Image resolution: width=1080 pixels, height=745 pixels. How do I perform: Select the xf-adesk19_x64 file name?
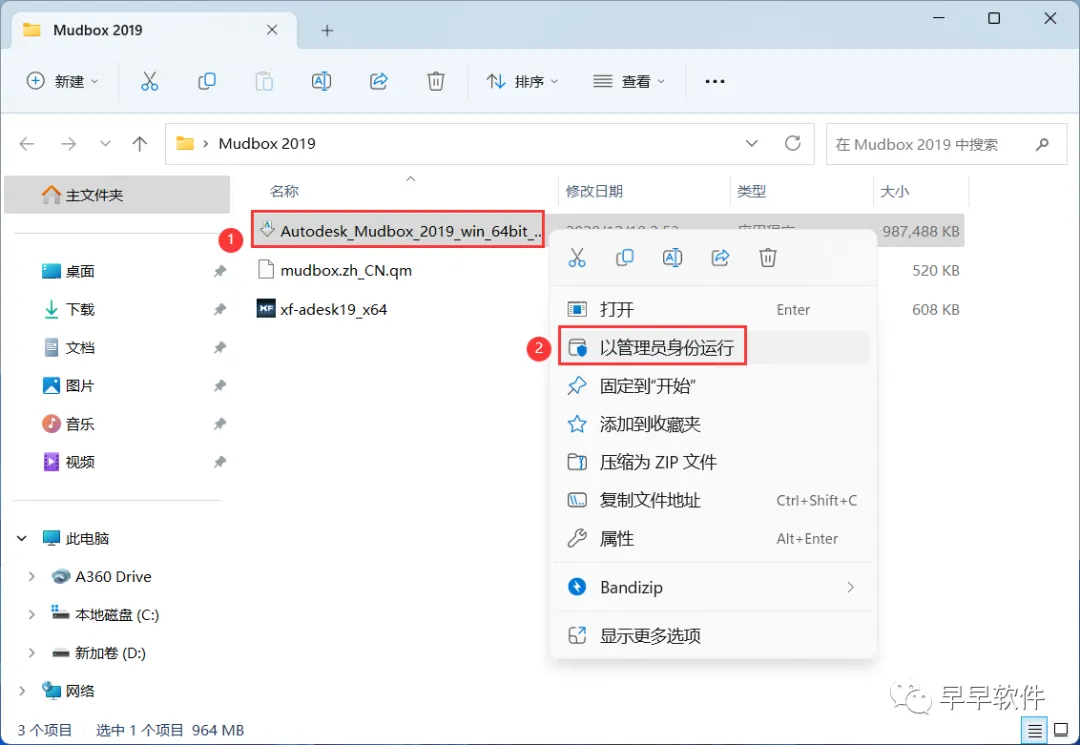333,309
